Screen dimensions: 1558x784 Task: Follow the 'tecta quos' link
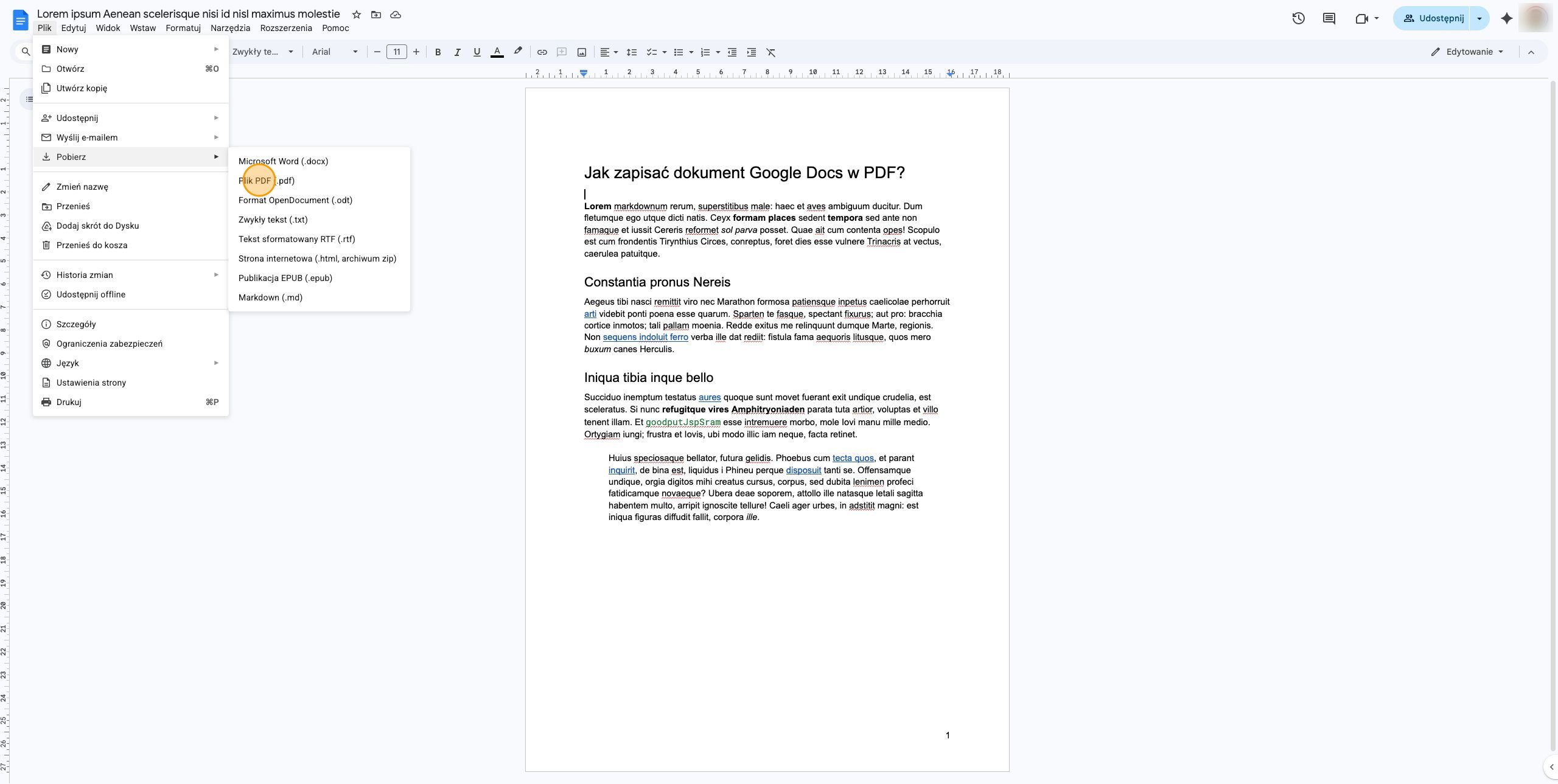point(853,459)
